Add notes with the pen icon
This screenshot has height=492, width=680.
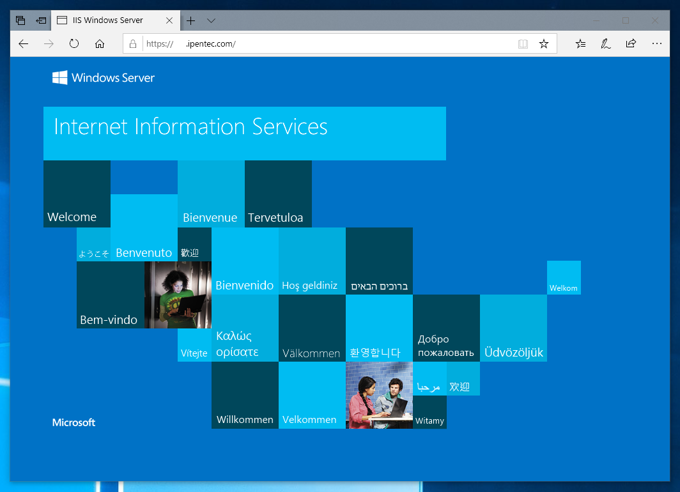605,44
